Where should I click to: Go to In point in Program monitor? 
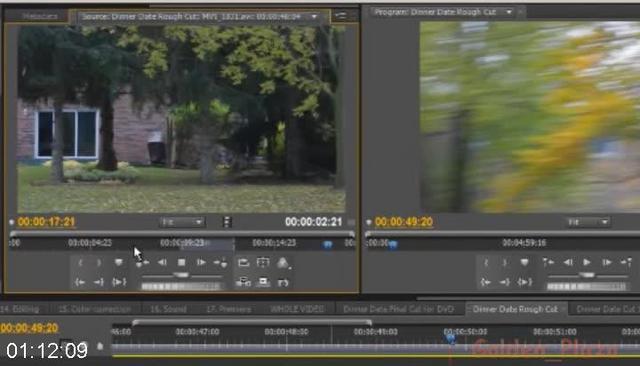(485, 282)
